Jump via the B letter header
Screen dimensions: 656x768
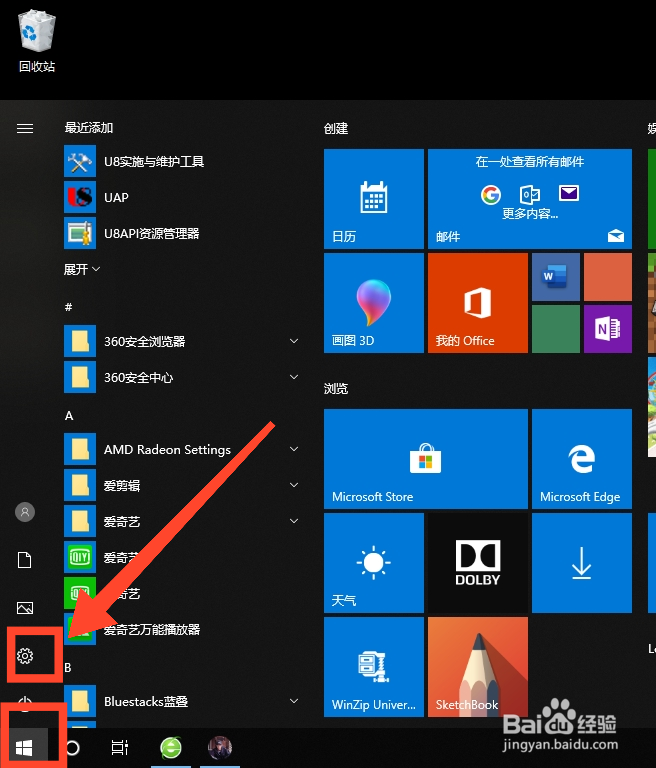[x=68, y=668]
